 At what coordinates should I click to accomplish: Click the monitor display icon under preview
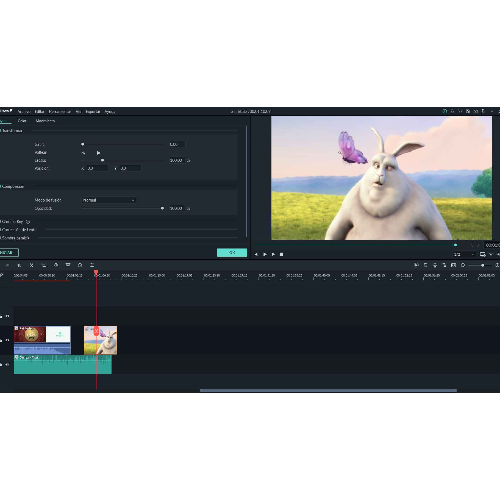(x=482, y=254)
